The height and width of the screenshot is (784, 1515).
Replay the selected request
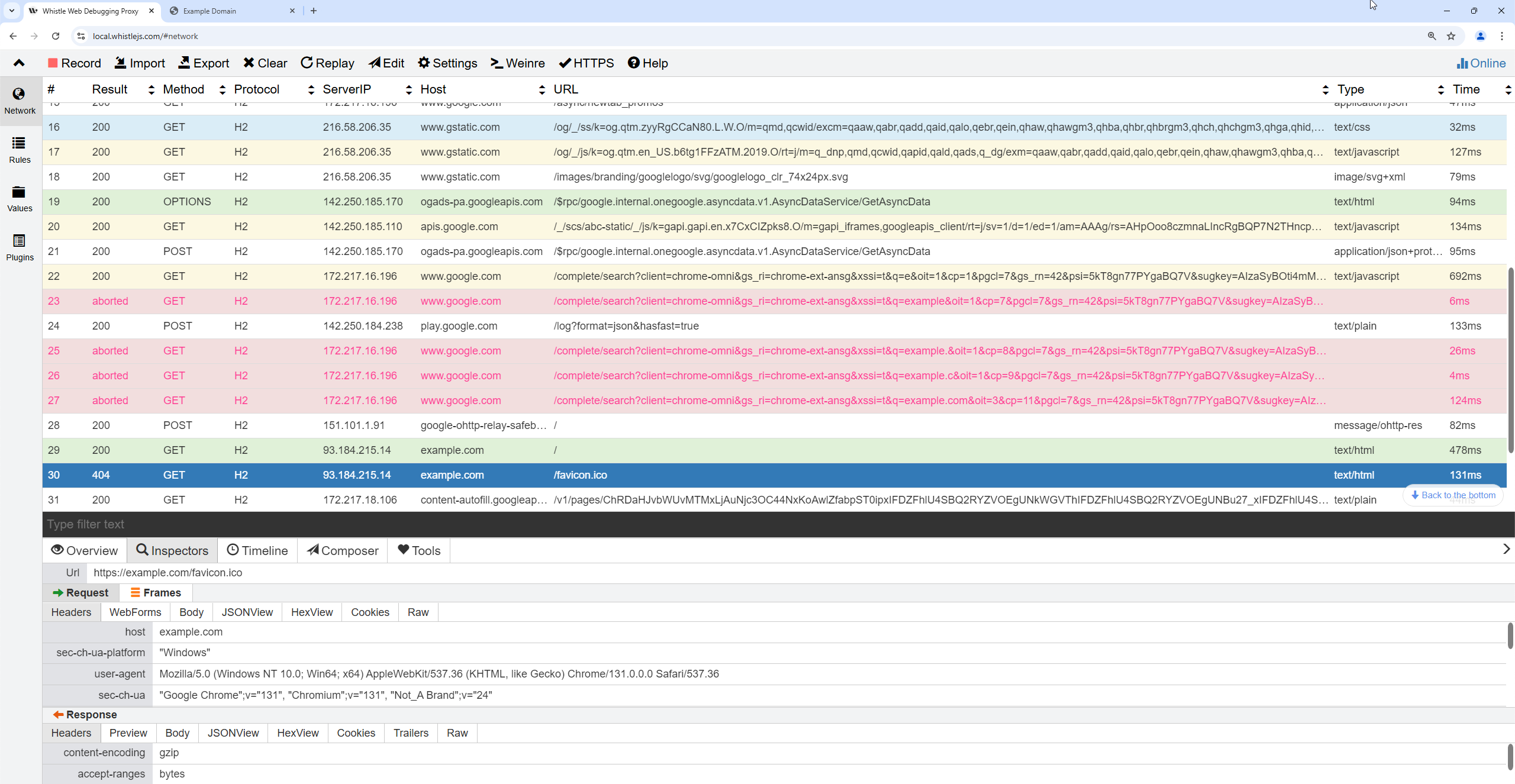327,63
